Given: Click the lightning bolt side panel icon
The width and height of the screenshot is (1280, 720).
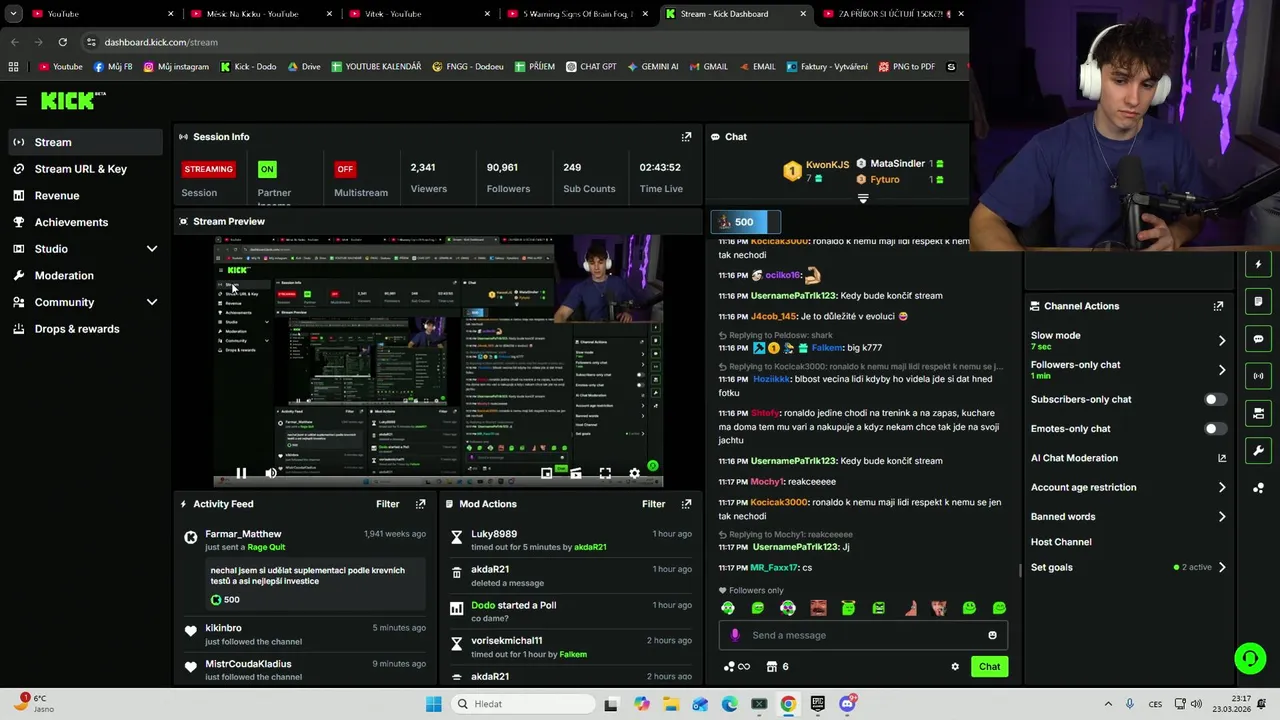Looking at the screenshot, I should point(1258,264).
